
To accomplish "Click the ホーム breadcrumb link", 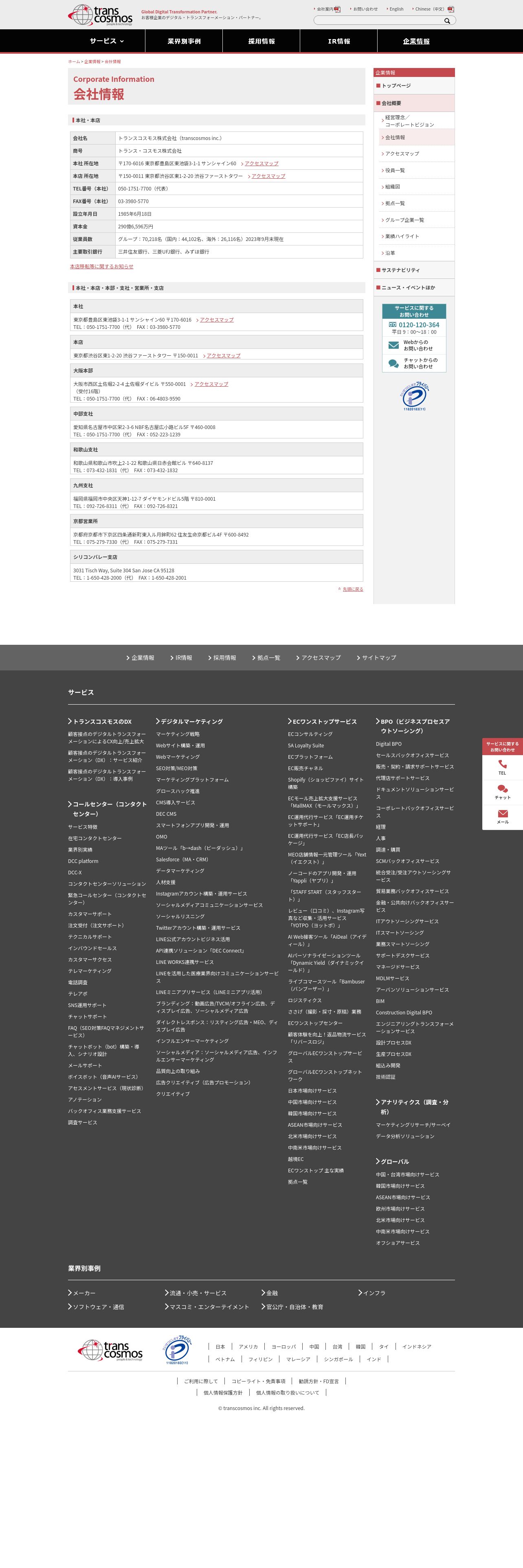I will tap(74, 61).
